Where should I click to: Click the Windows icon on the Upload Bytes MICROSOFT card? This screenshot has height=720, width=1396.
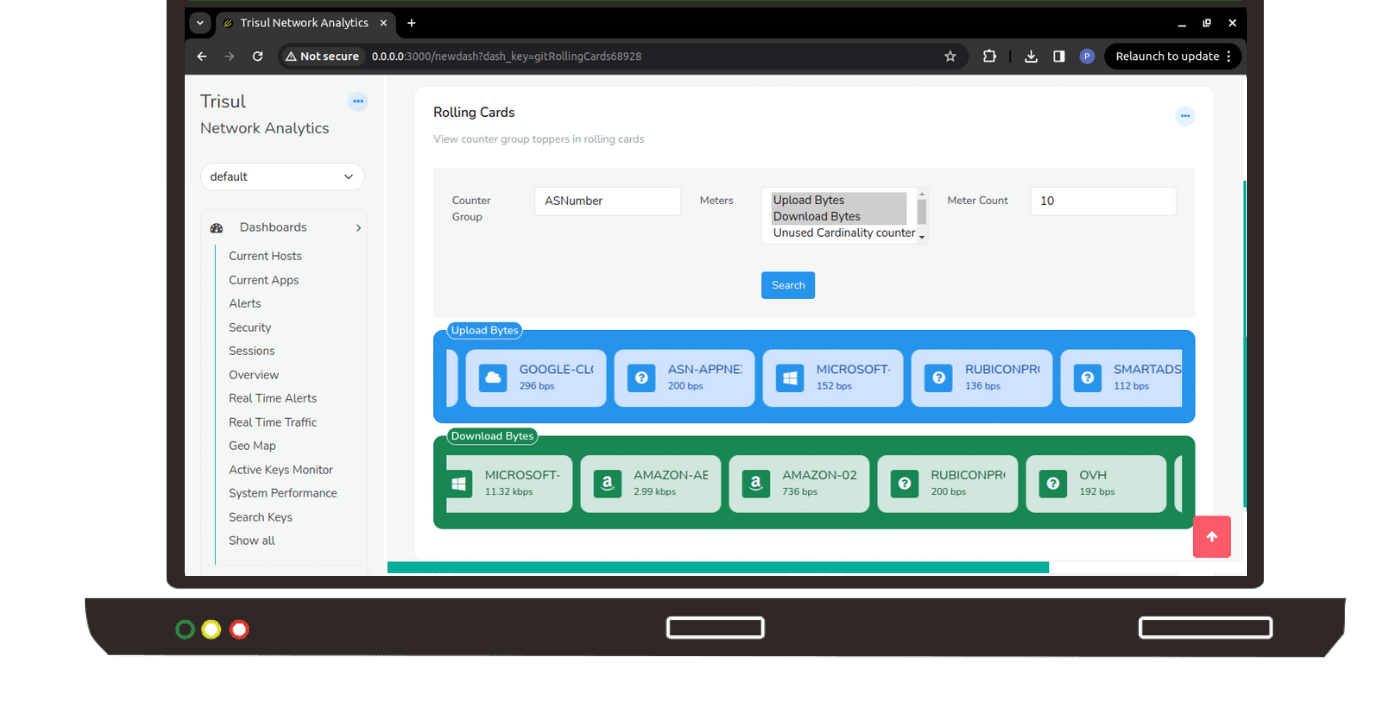coord(790,378)
